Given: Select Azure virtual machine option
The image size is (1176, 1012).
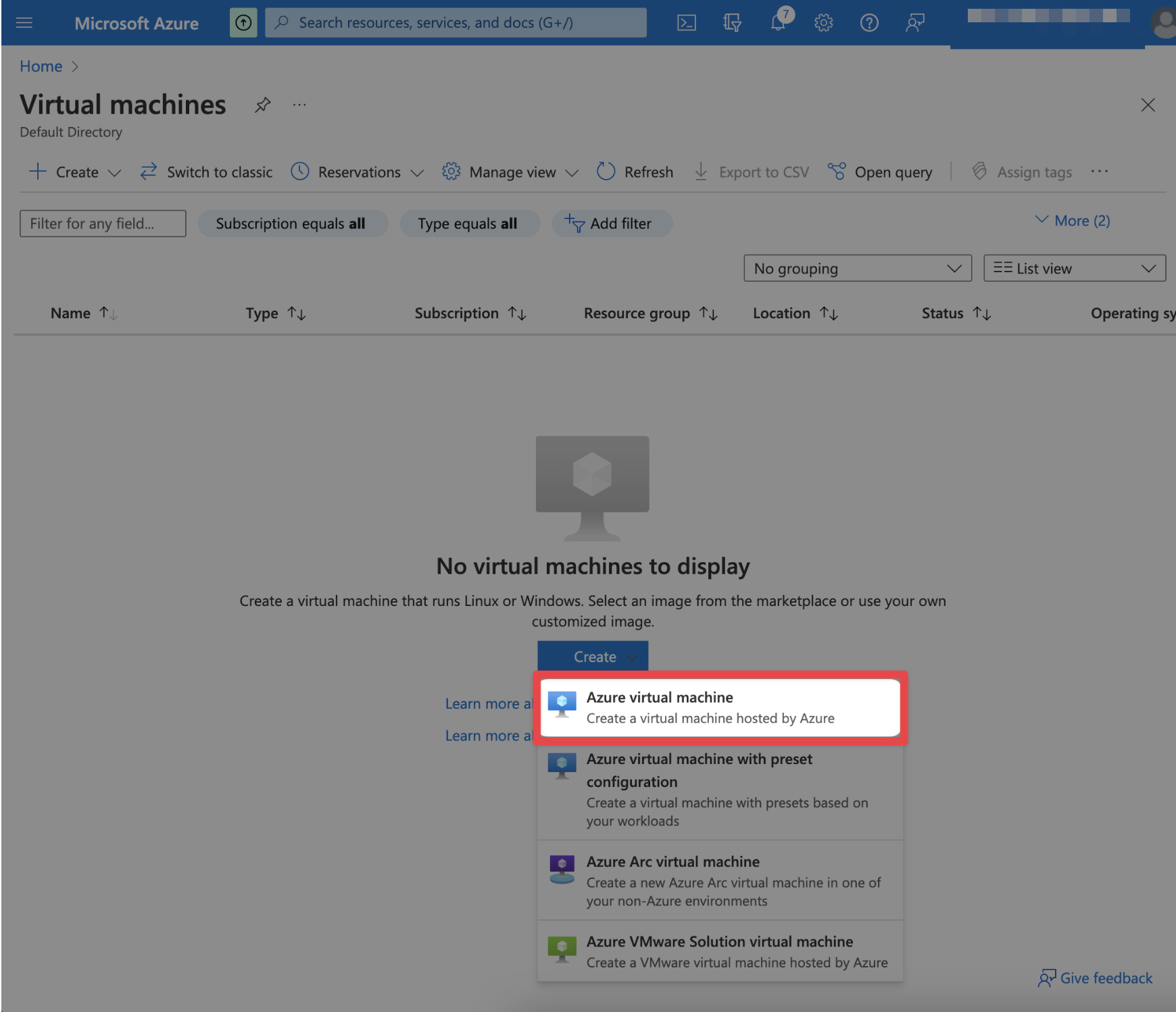Looking at the screenshot, I should click(720, 708).
